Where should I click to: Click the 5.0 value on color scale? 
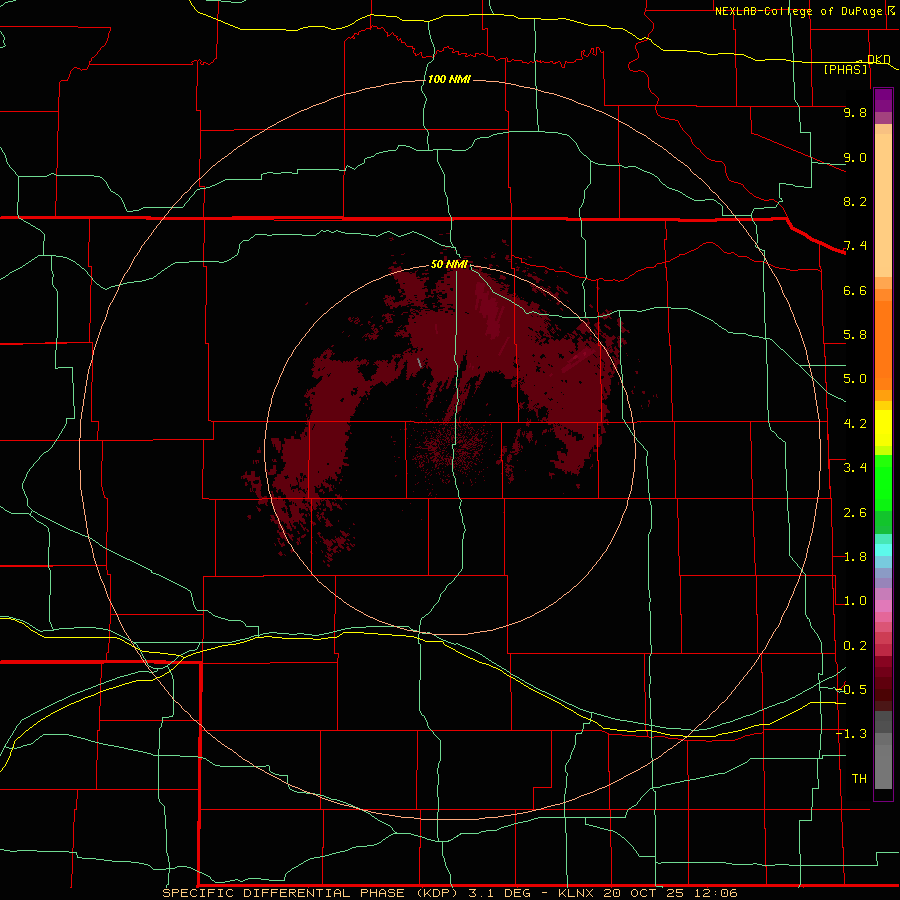(855, 379)
